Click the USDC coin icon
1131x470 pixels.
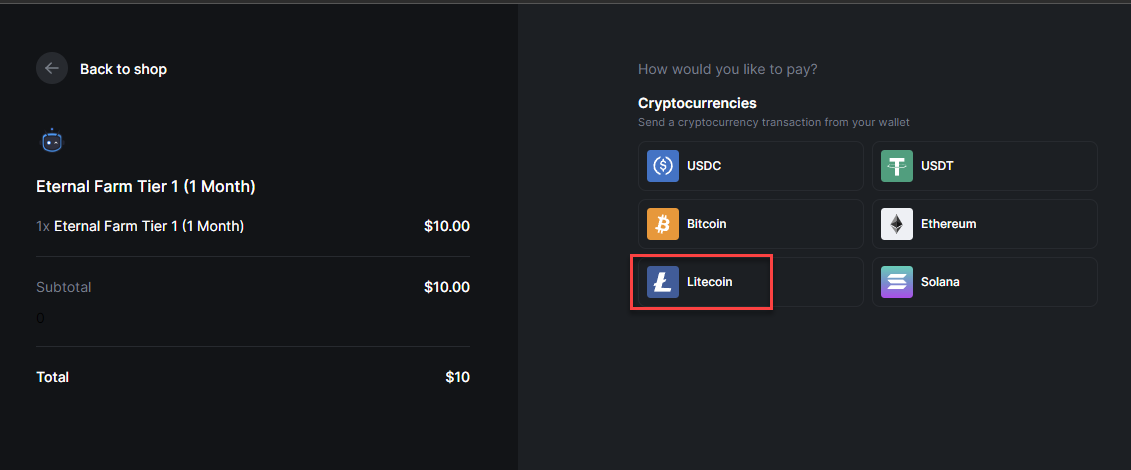pos(663,166)
